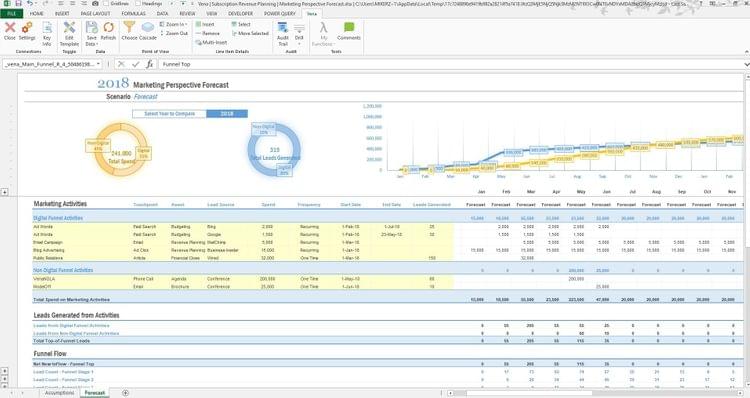Toggle the Headings checkbox

[138, 3]
